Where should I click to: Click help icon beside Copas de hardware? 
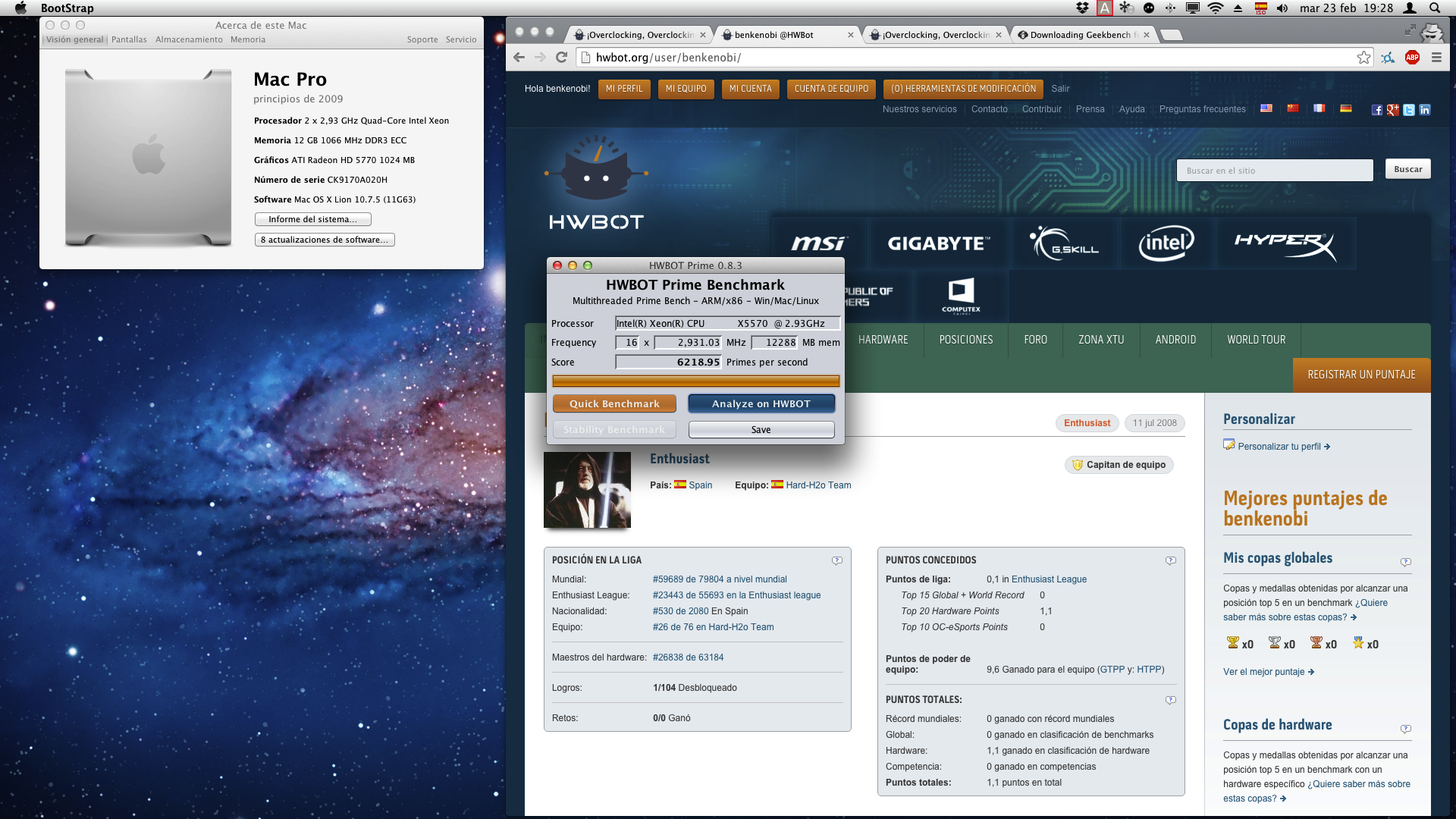coord(1406,729)
